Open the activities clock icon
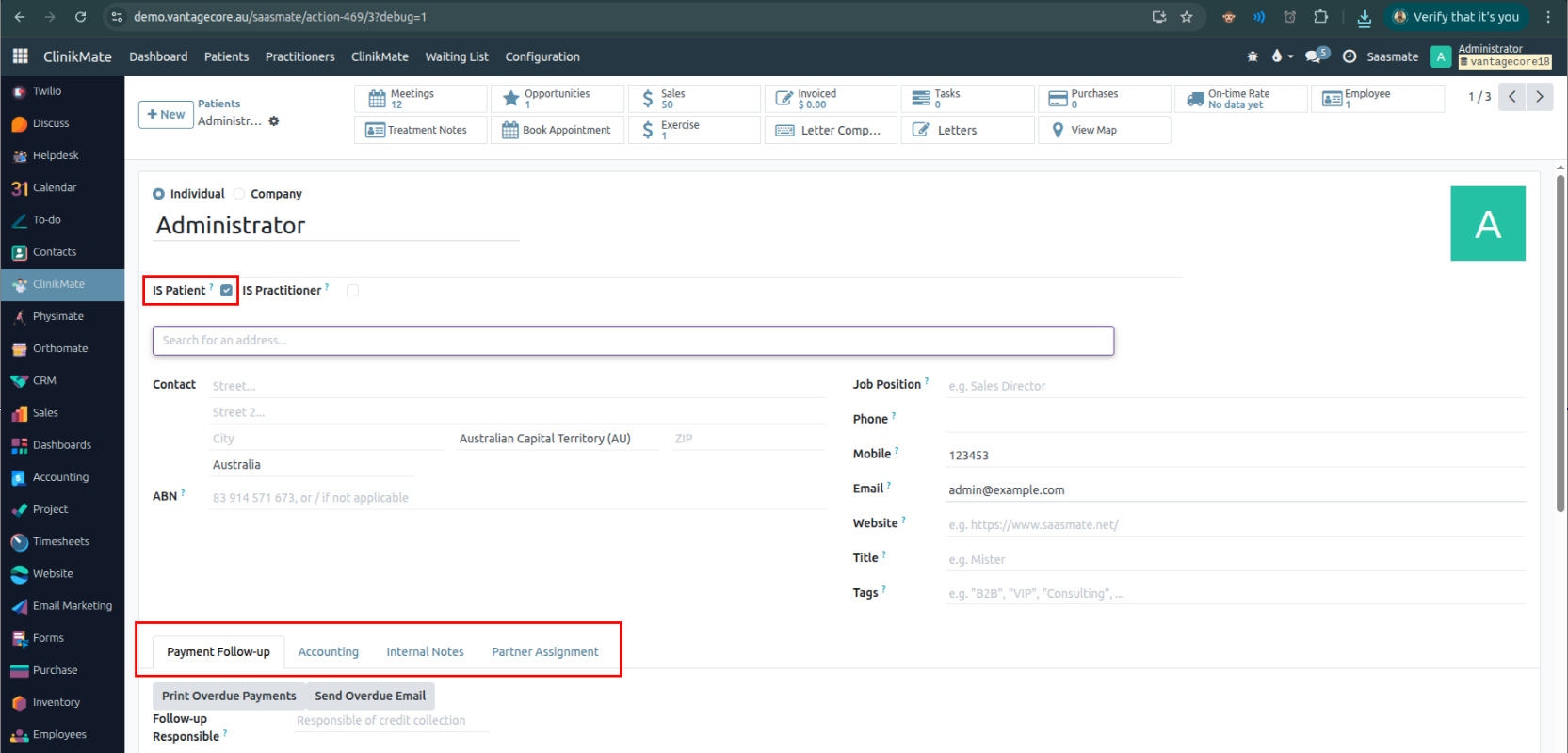 click(x=1349, y=56)
